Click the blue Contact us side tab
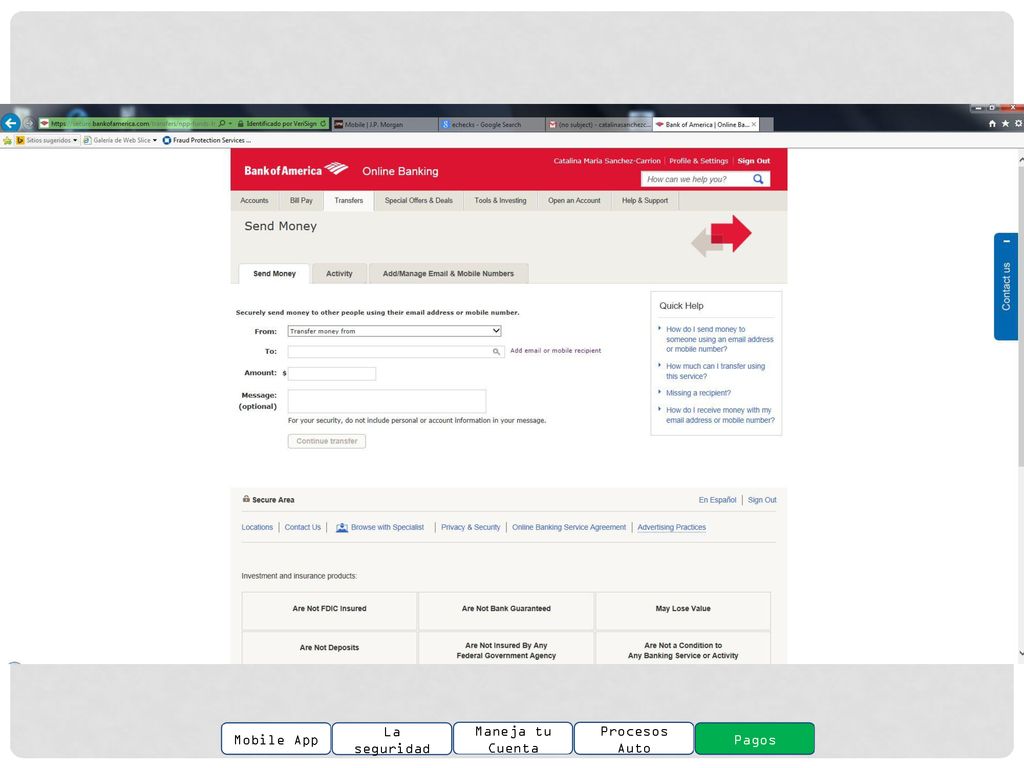Image resolution: width=1024 pixels, height=768 pixels. click(1006, 287)
